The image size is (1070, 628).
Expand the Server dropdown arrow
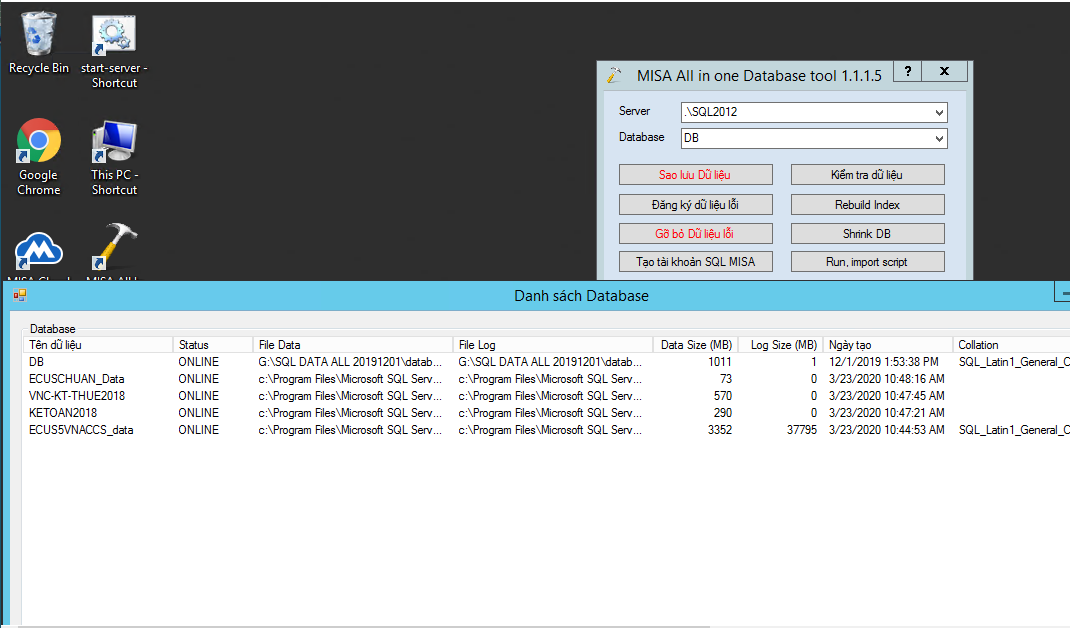point(939,112)
